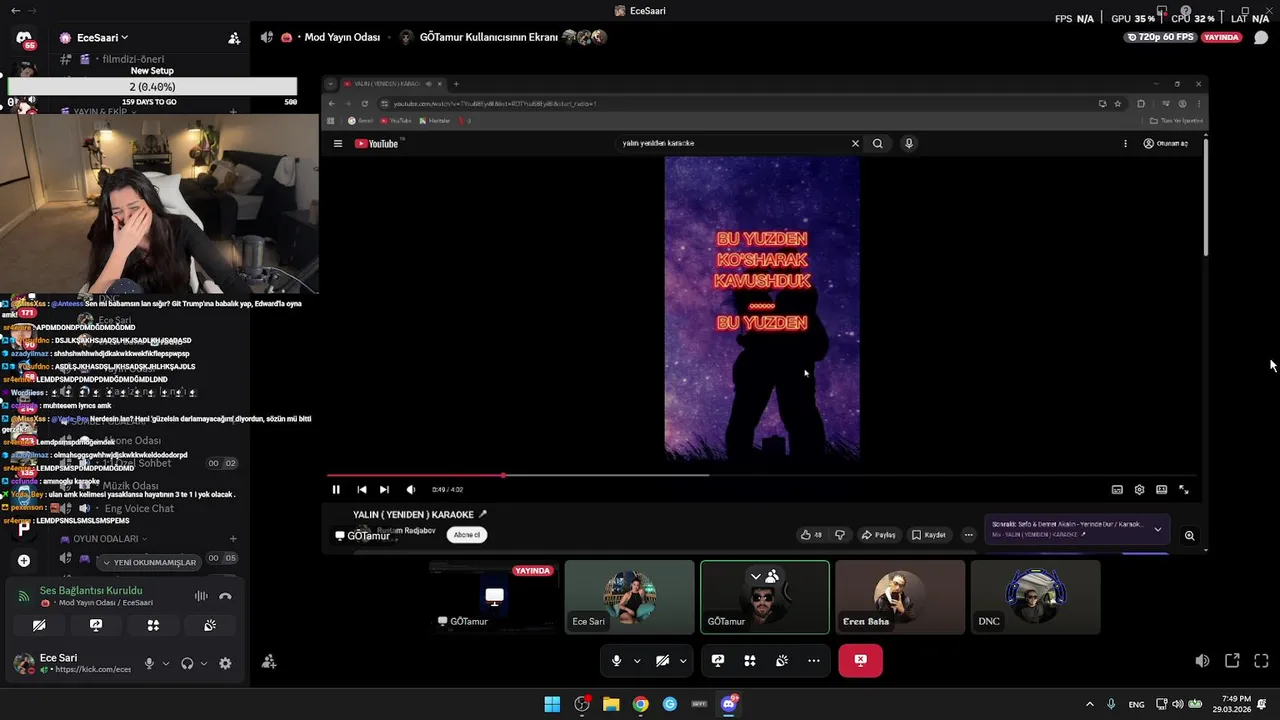Screen dimensions: 1280x720
Task: Open Discord user settings gear
Action: coord(225,663)
